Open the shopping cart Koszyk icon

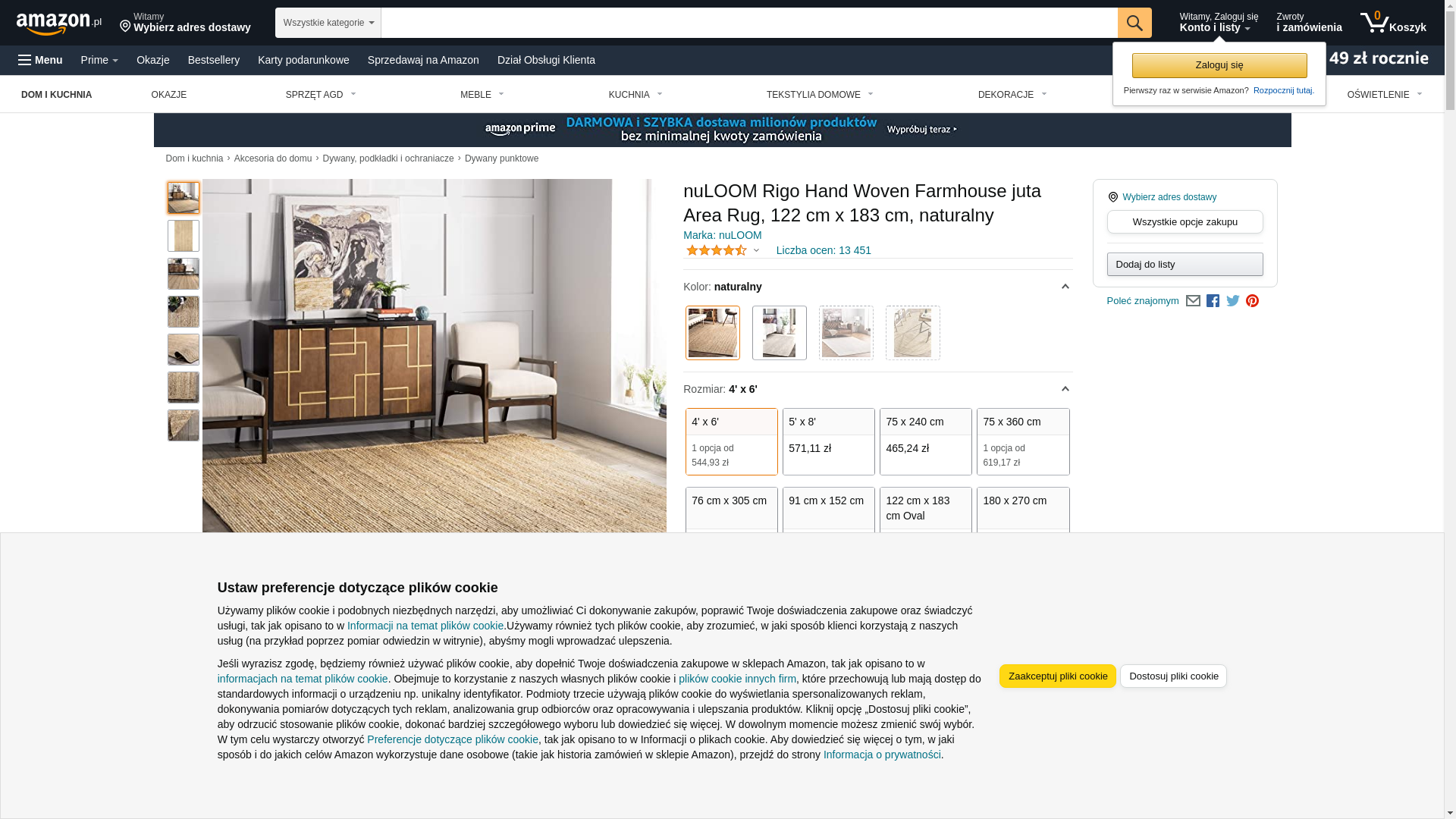pyautogui.click(x=1393, y=23)
